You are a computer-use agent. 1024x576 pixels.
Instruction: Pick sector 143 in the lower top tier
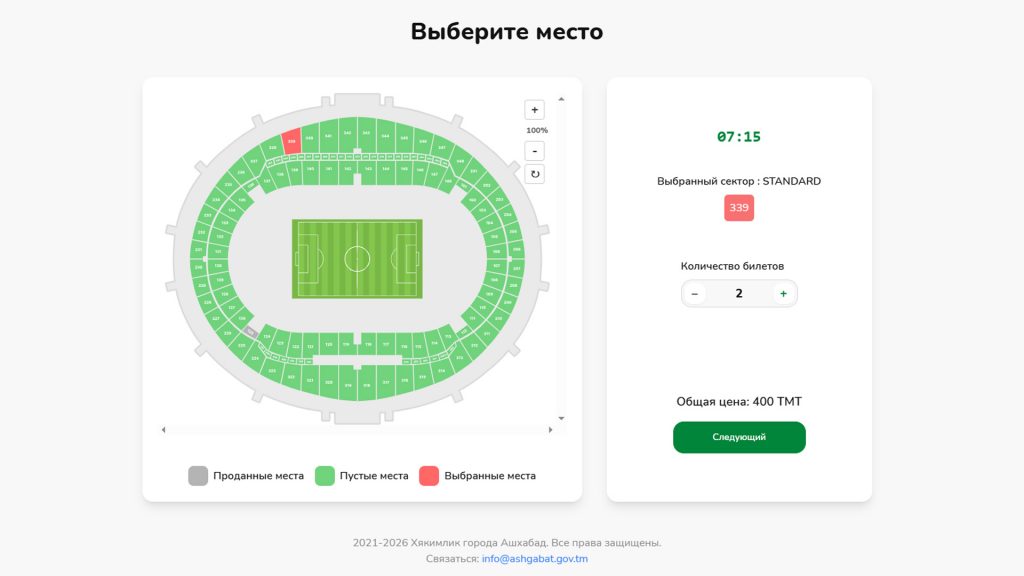click(367, 169)
